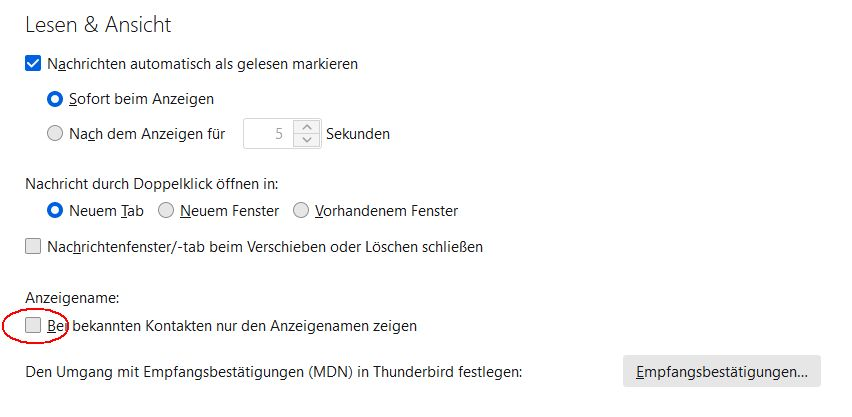This screenshot has height=417, width=852.
Task: Increase seconds with the up stepper arrow
Action: [x=307, y=126]
